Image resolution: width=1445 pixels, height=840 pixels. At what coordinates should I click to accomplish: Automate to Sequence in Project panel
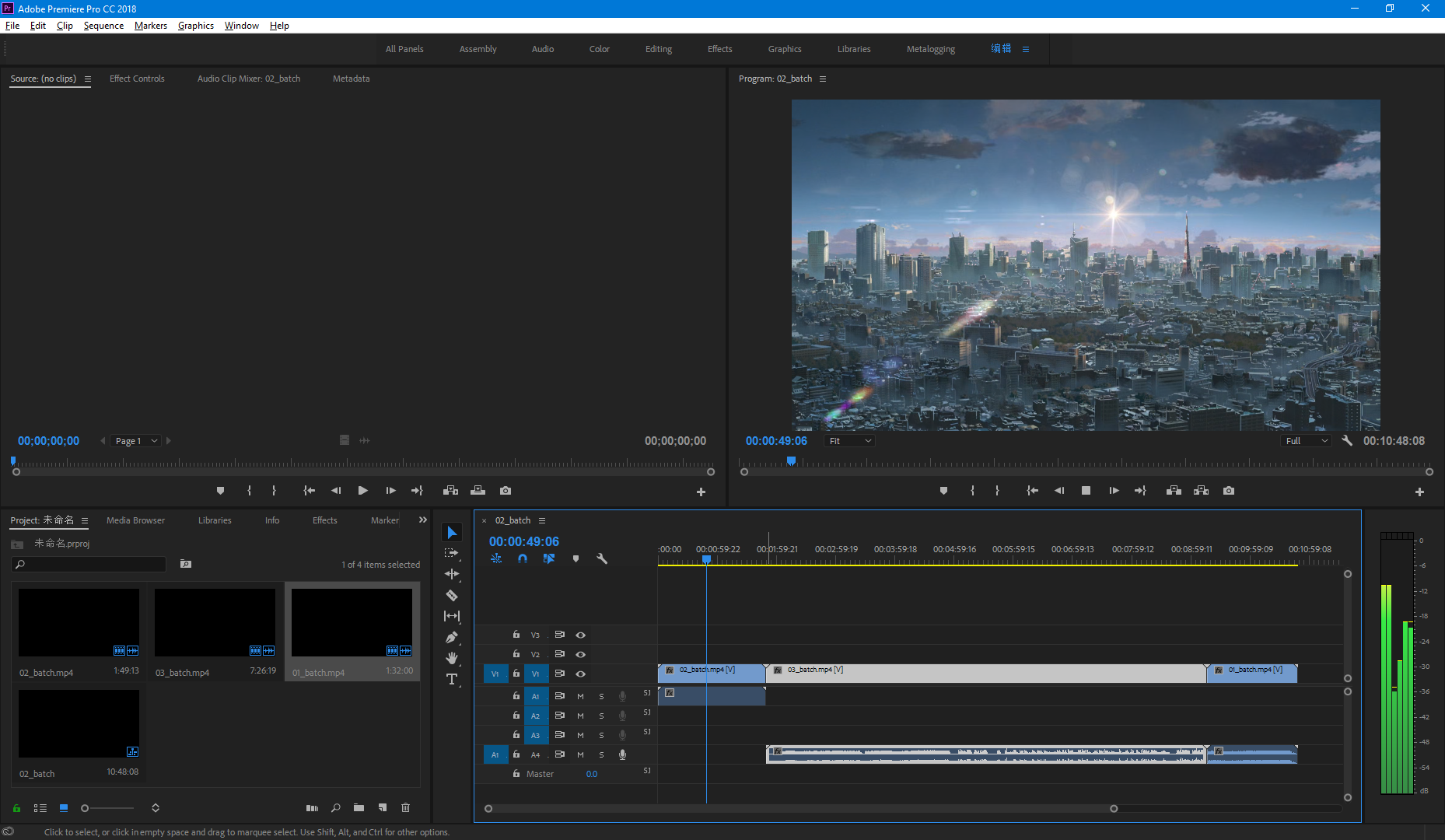(312, 808)
